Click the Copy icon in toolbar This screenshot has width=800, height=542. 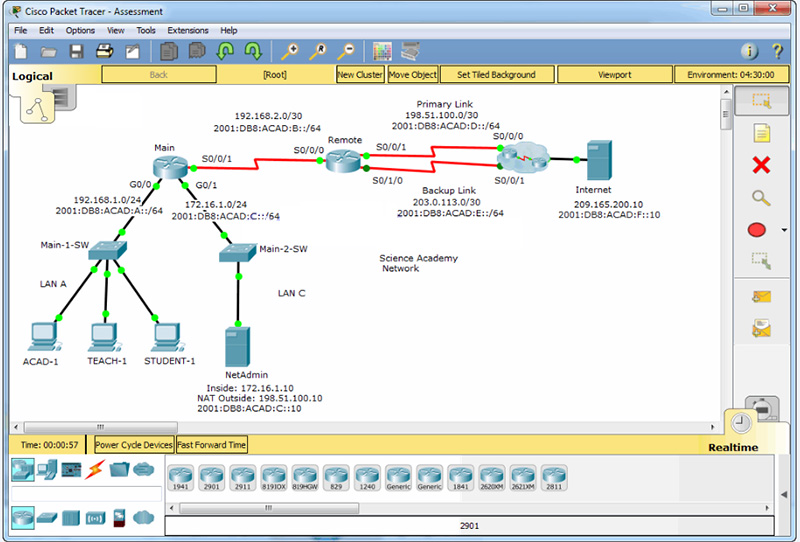(x=169, y=51)
